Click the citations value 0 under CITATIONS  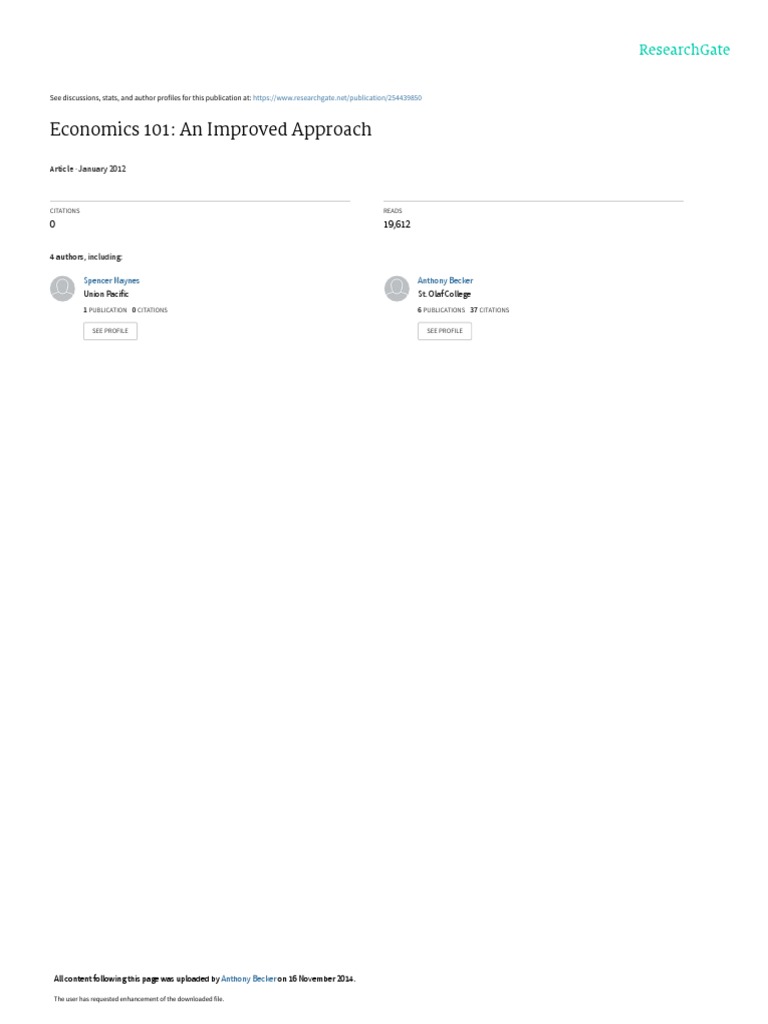(52, 224)
